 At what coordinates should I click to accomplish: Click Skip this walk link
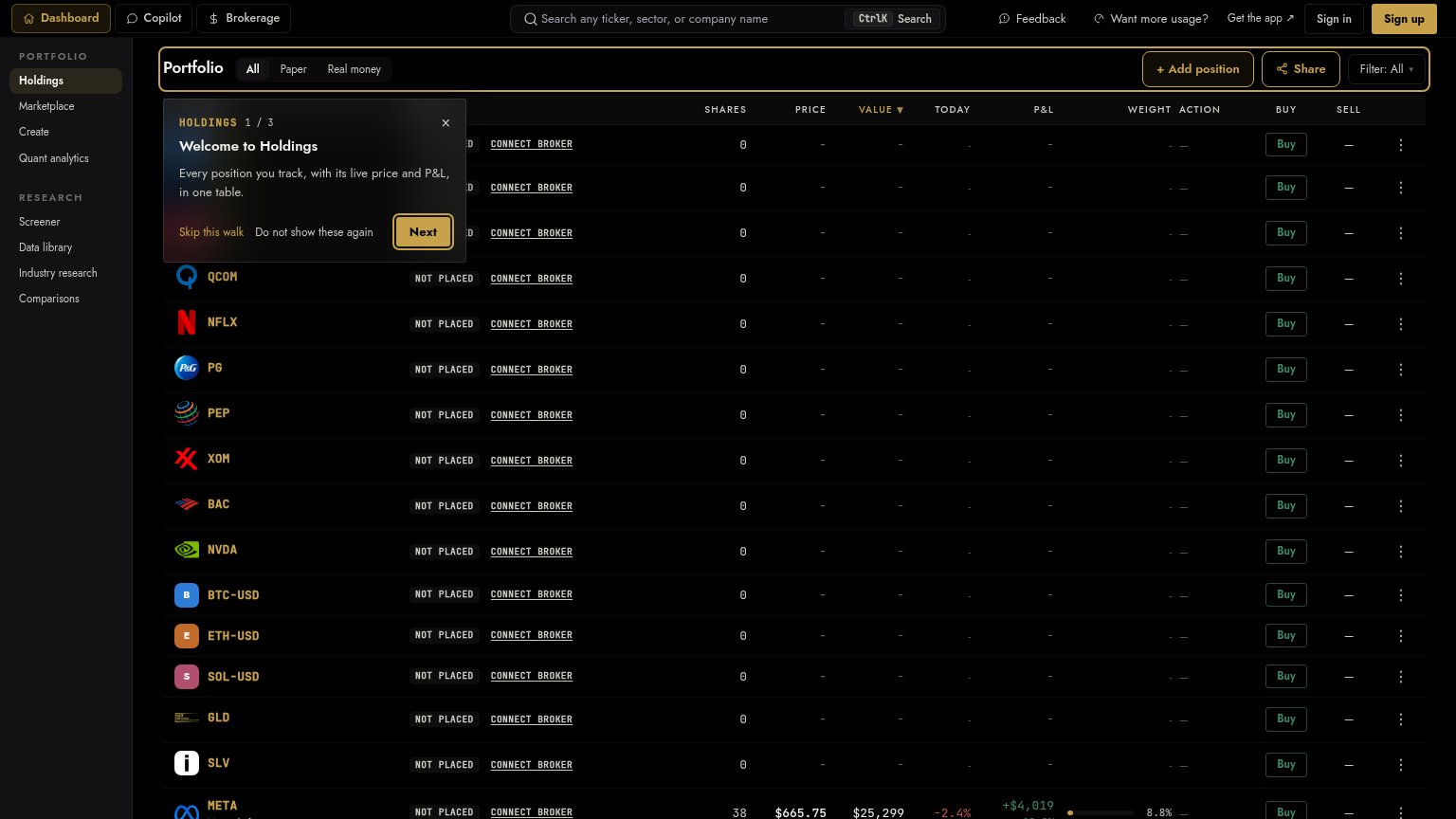[211, 232]
